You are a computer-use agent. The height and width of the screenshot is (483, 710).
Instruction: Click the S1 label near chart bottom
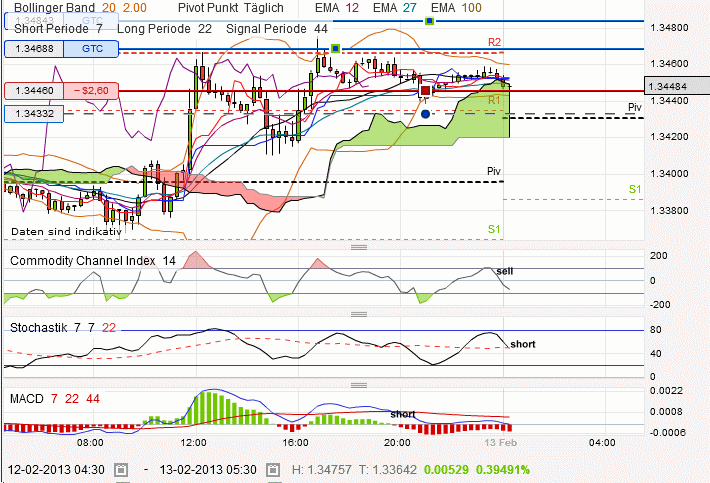(x=494, y=229)
